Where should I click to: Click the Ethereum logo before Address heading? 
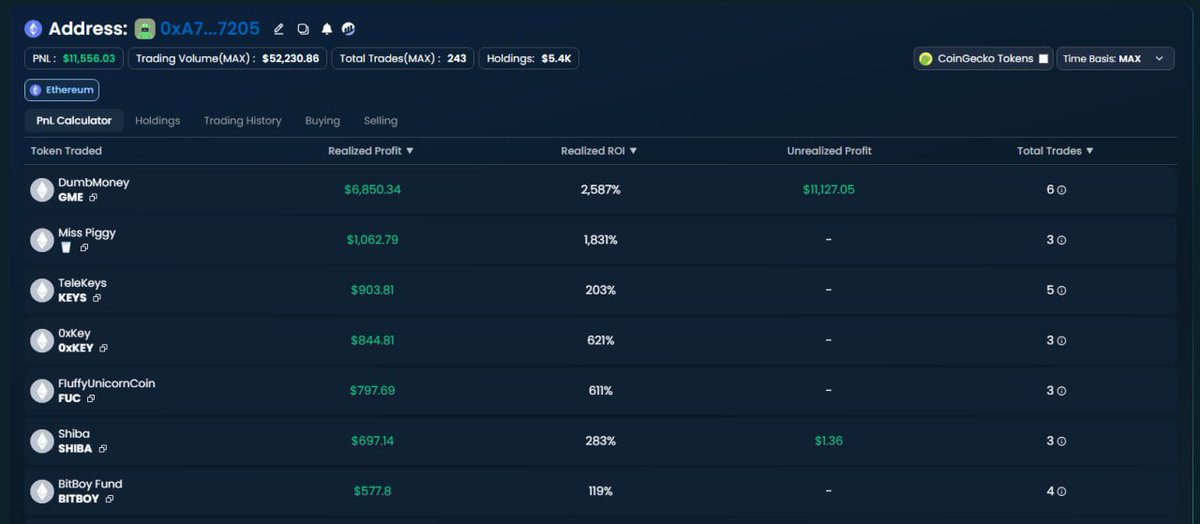point(34,29)
